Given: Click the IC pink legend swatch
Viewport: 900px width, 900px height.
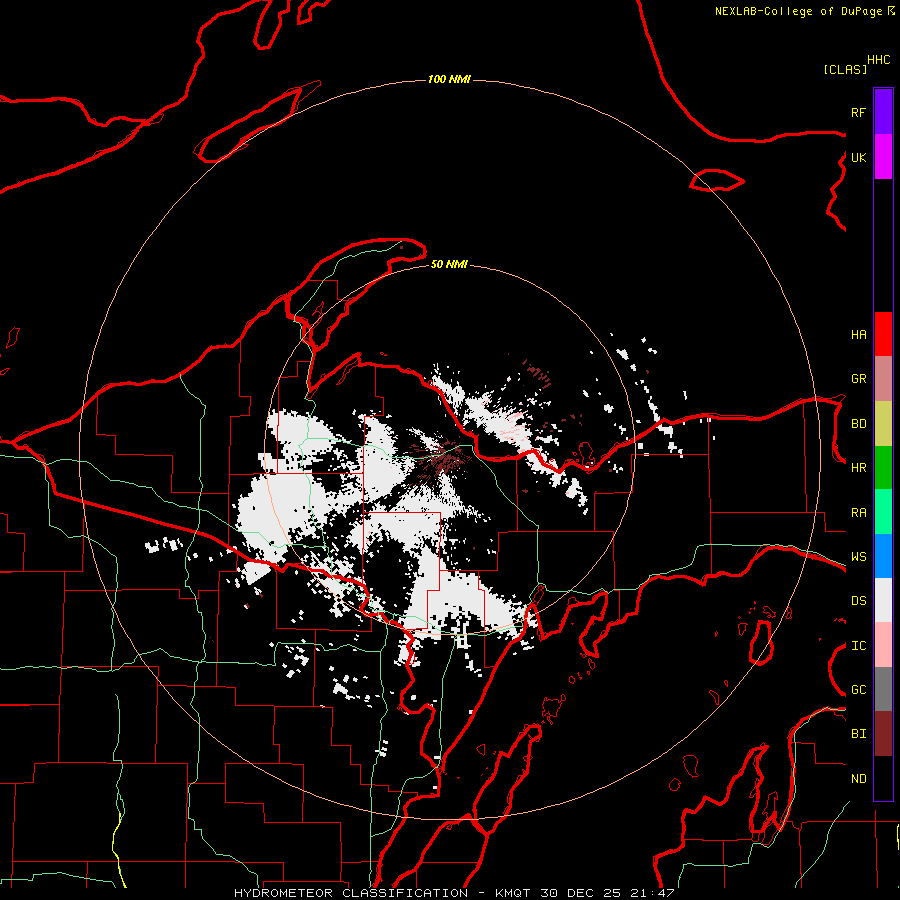Looking at the screenshot, I should point(883,645).
